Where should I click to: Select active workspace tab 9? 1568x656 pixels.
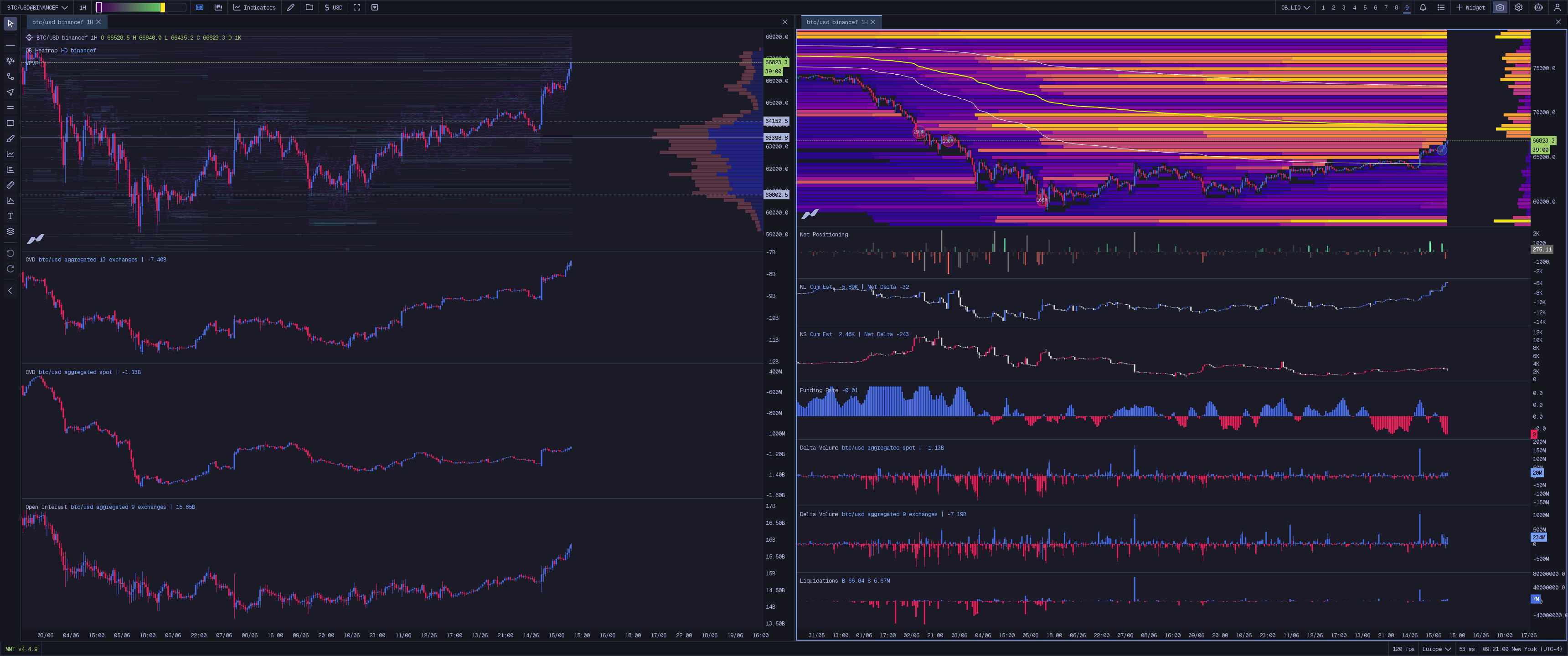pos(1407,7)
